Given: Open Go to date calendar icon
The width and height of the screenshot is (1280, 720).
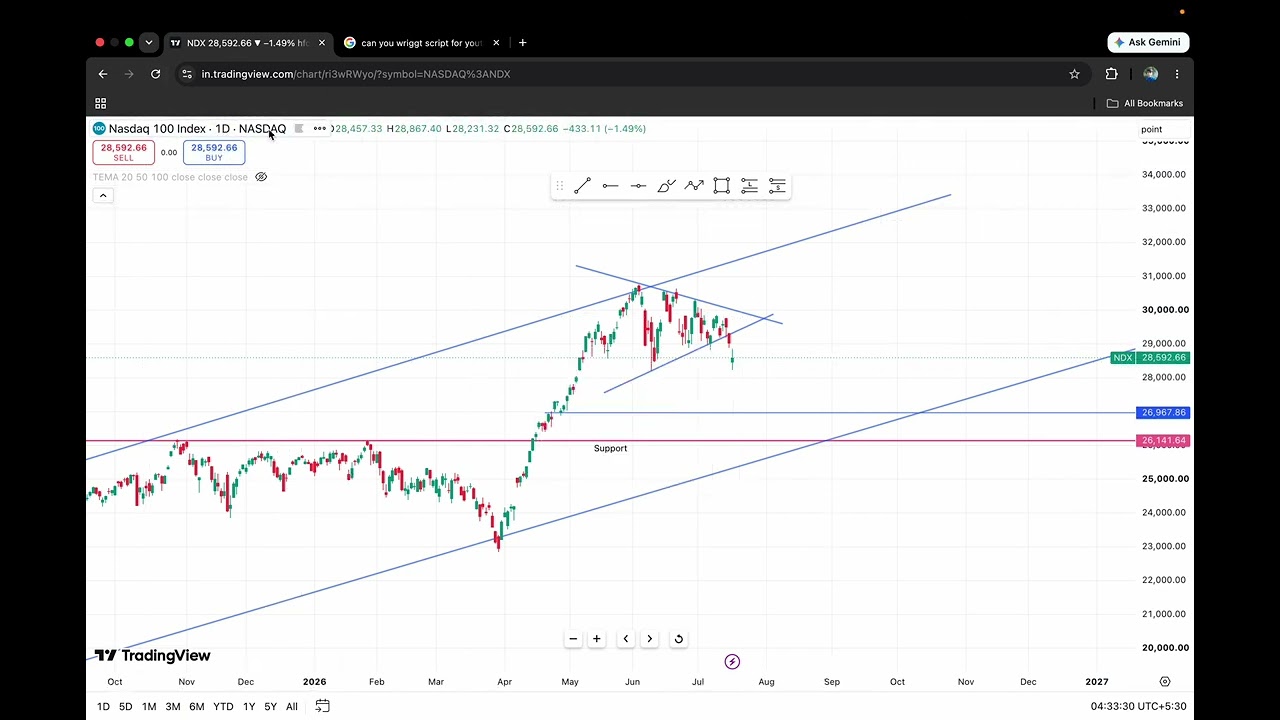Looking at the screenshot, I should tap(322, 706).
